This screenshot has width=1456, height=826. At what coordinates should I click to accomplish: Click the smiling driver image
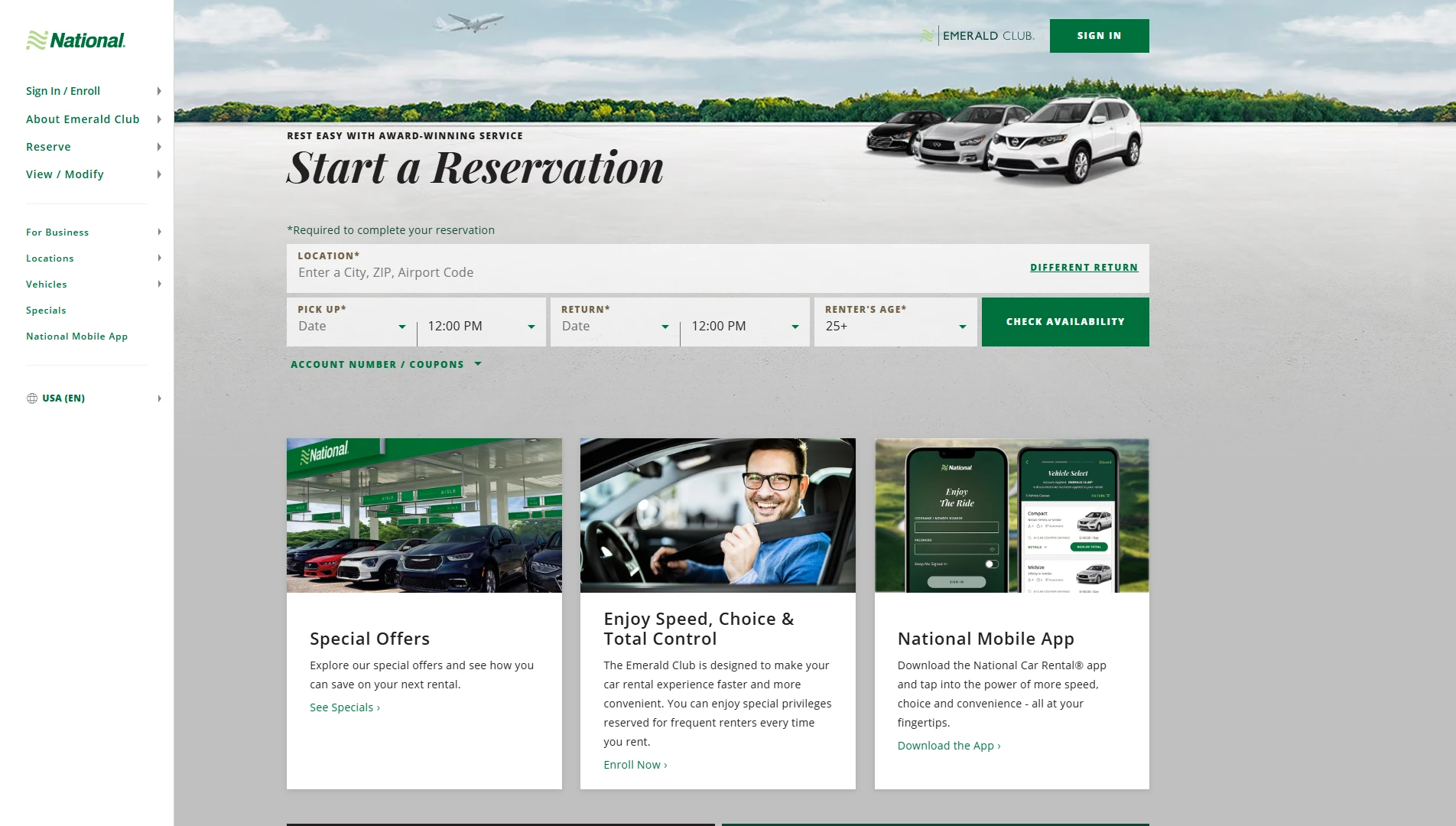point(718,515)
